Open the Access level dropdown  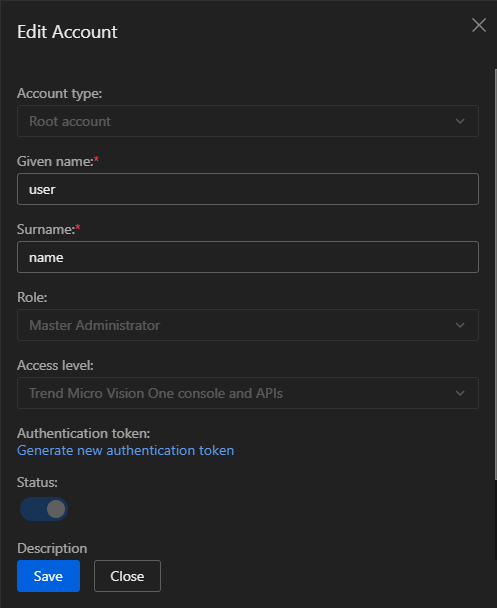[x=248, y=393]
